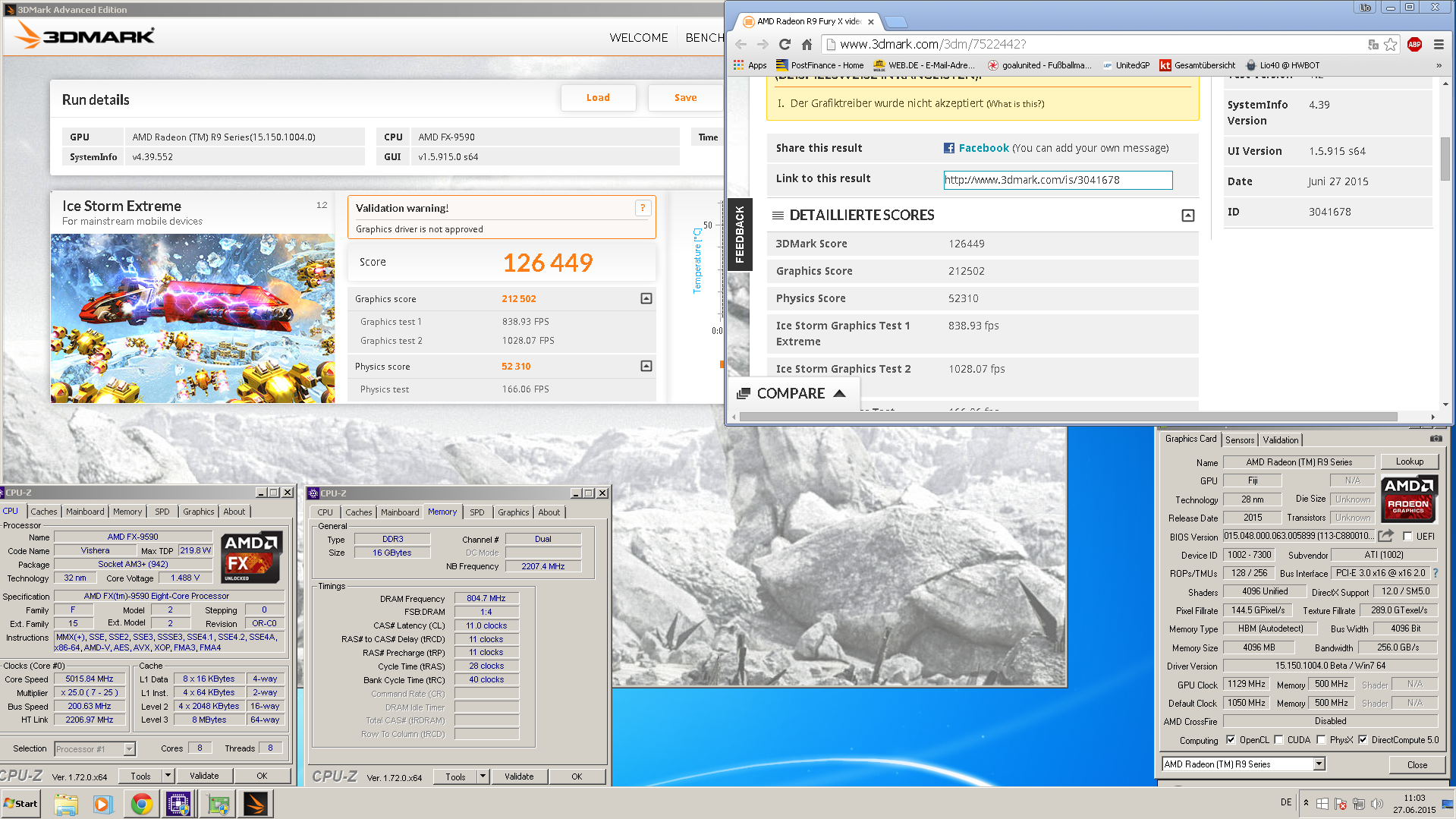Click the Chrome back arrow
Viewport: 1456px width, 819px height.
(741, 45)
